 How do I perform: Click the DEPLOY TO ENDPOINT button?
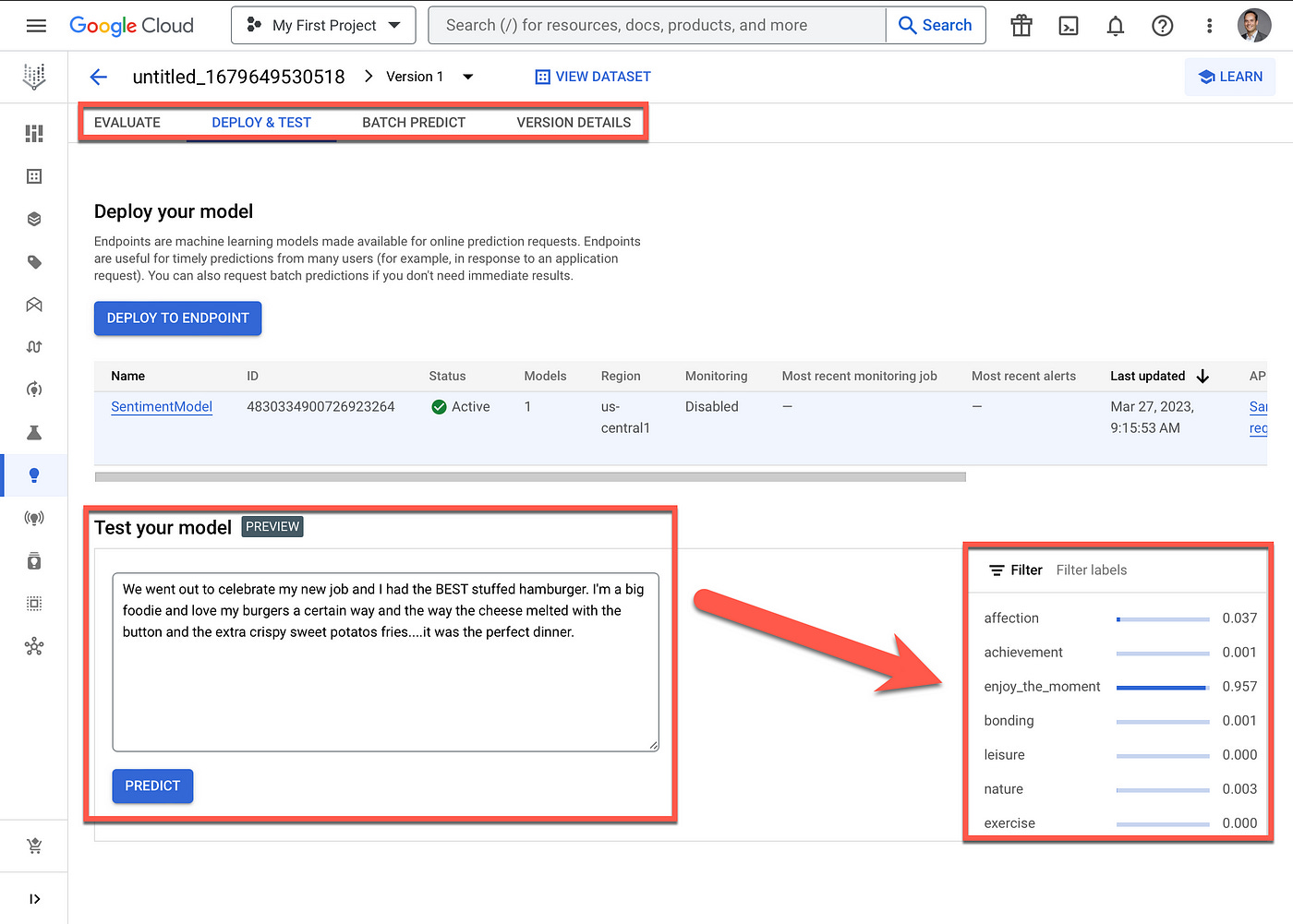177,318
